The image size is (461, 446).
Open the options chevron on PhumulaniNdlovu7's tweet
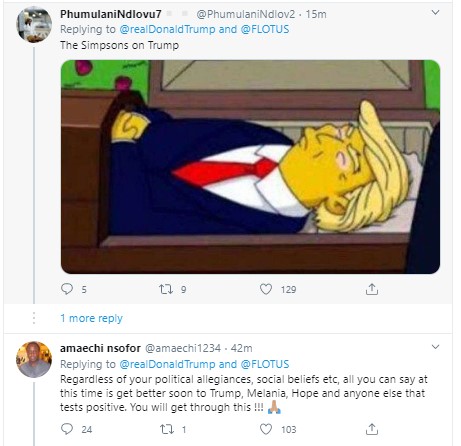(x=435, y=13)
